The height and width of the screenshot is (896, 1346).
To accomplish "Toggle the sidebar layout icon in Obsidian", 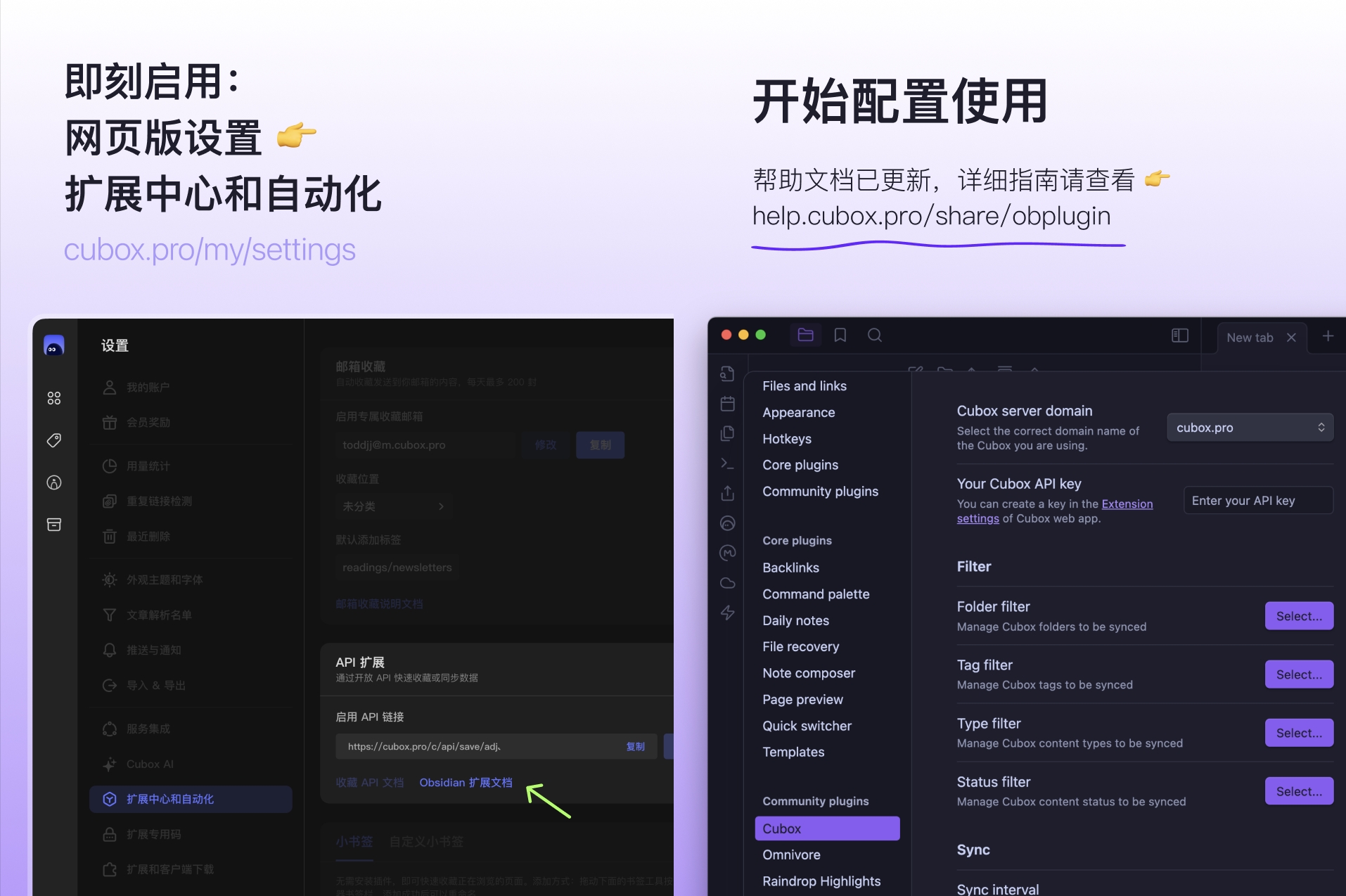I will pyautogui.click(x=1180, y=336).
